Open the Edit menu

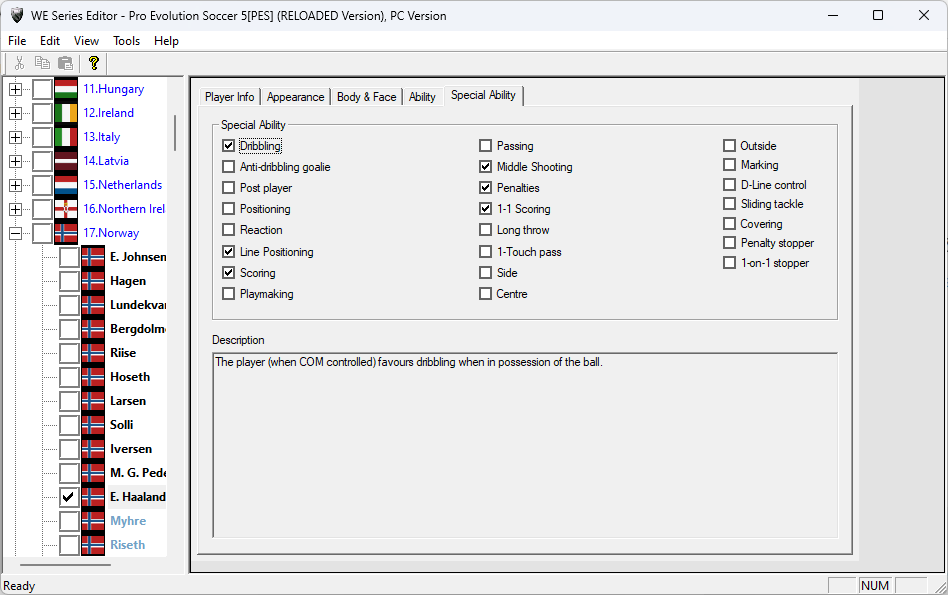coord(50,41)
